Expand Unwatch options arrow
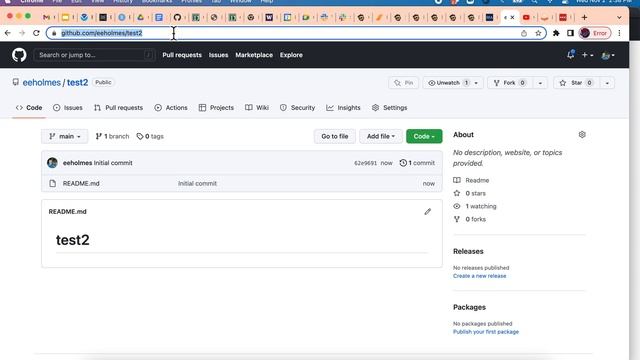This screenshot has height=360, width=640. click(476, 83)
